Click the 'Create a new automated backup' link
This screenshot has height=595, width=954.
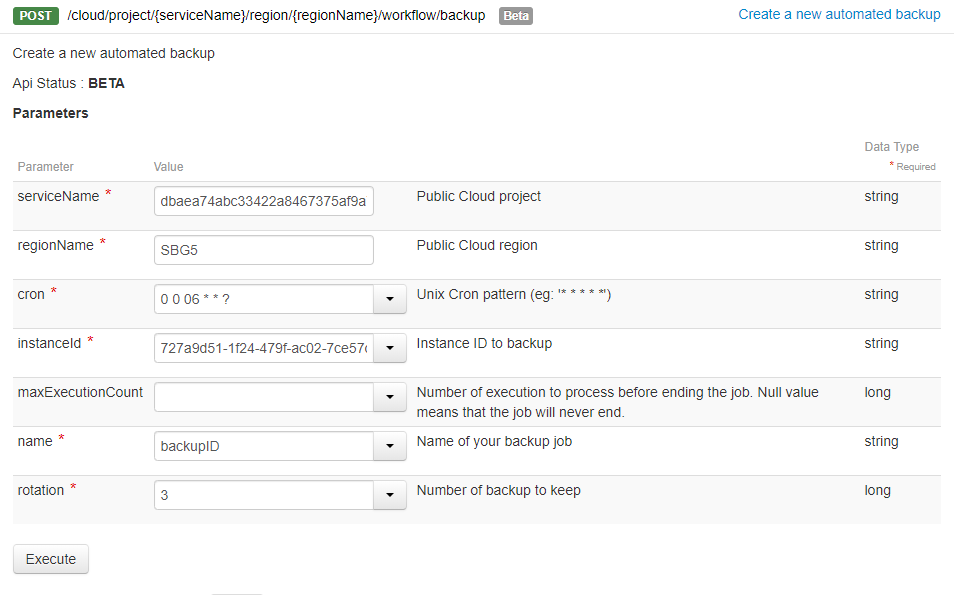(x=839, y=15)
